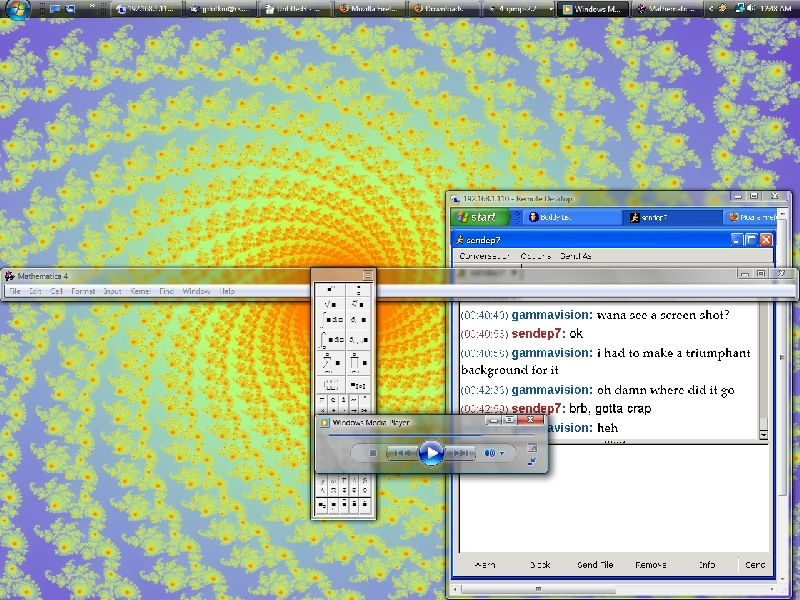Open the File menu in Mathematica
This screenshot has height=600, width=800.
[15, 291]
